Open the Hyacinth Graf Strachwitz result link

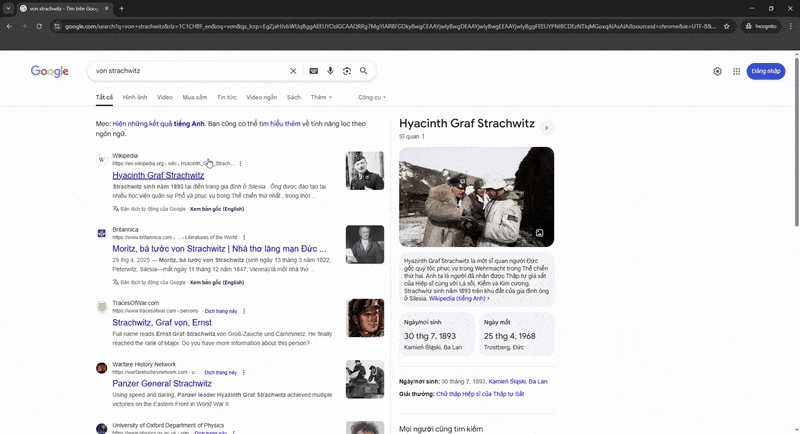[158, 175]
